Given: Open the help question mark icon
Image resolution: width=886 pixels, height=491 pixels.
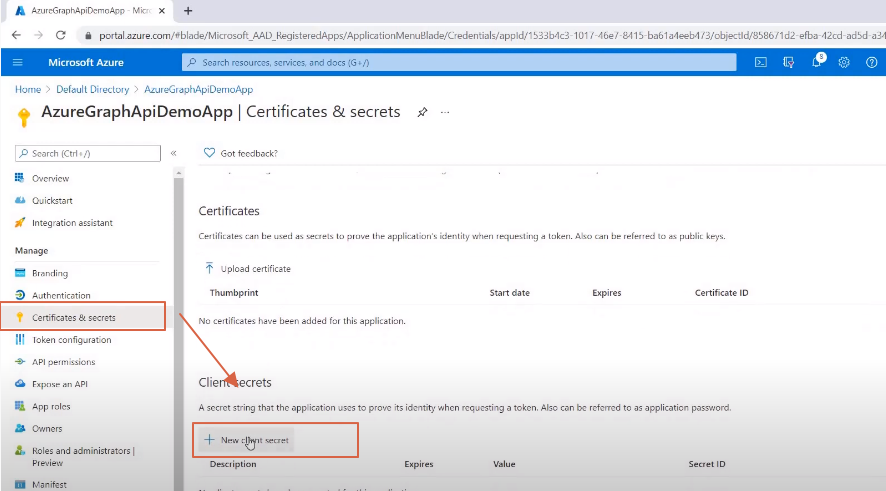Looking at the screenshot, I should tap(871, 62).
